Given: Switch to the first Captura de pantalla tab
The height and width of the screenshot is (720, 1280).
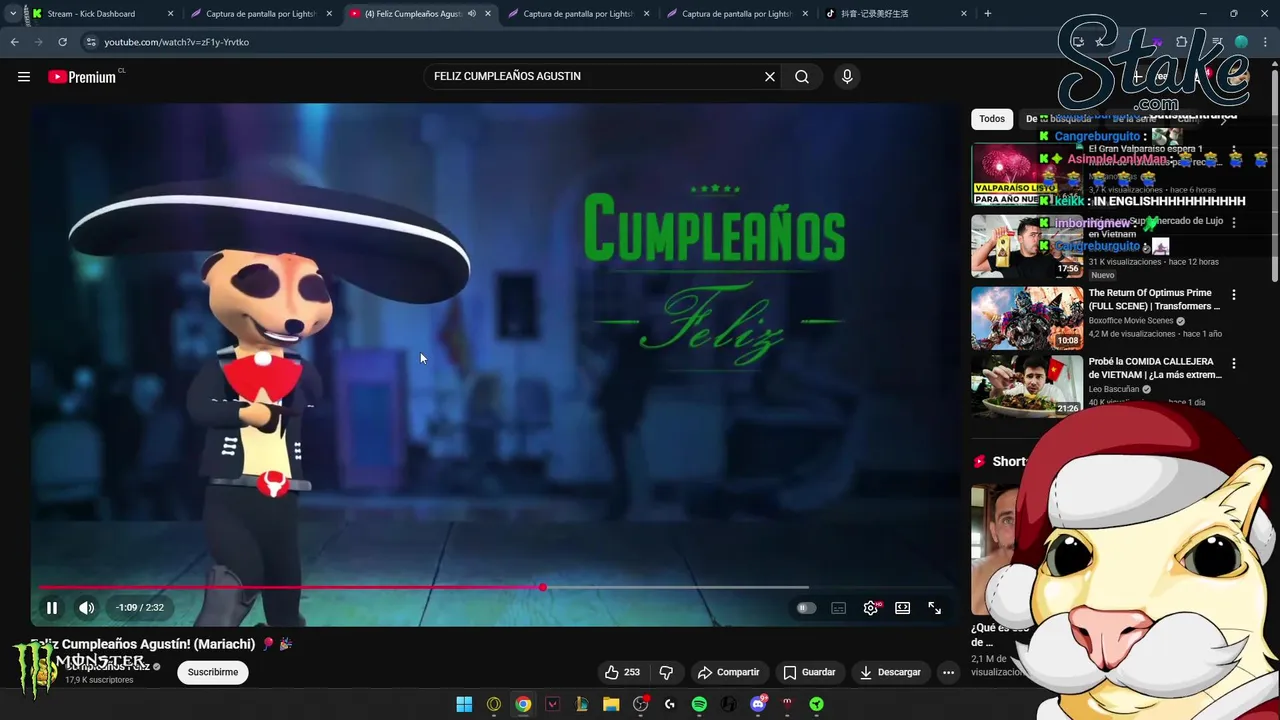Looking at the screenshot, I should click(x=261, y=14).
